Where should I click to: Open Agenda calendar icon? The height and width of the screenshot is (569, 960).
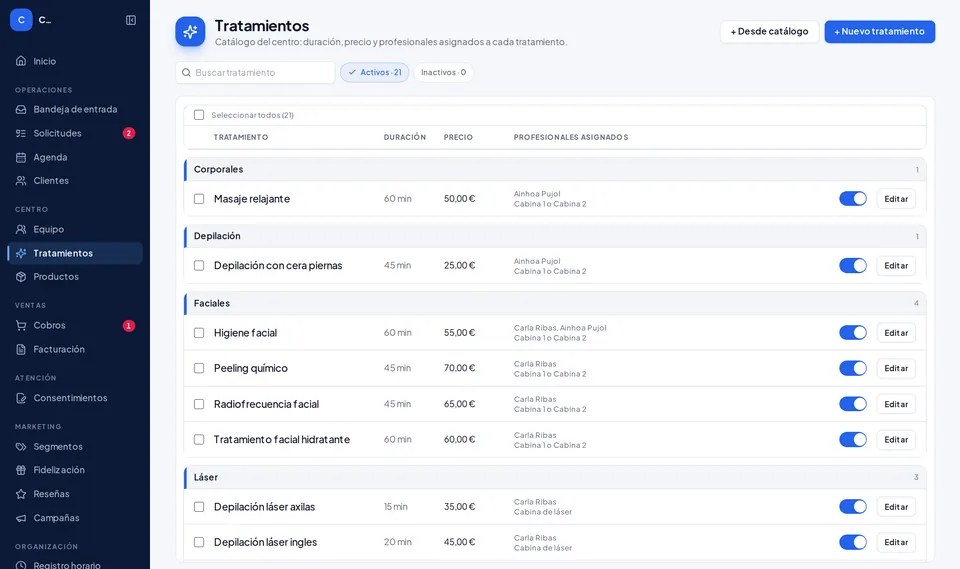point(21,157)
